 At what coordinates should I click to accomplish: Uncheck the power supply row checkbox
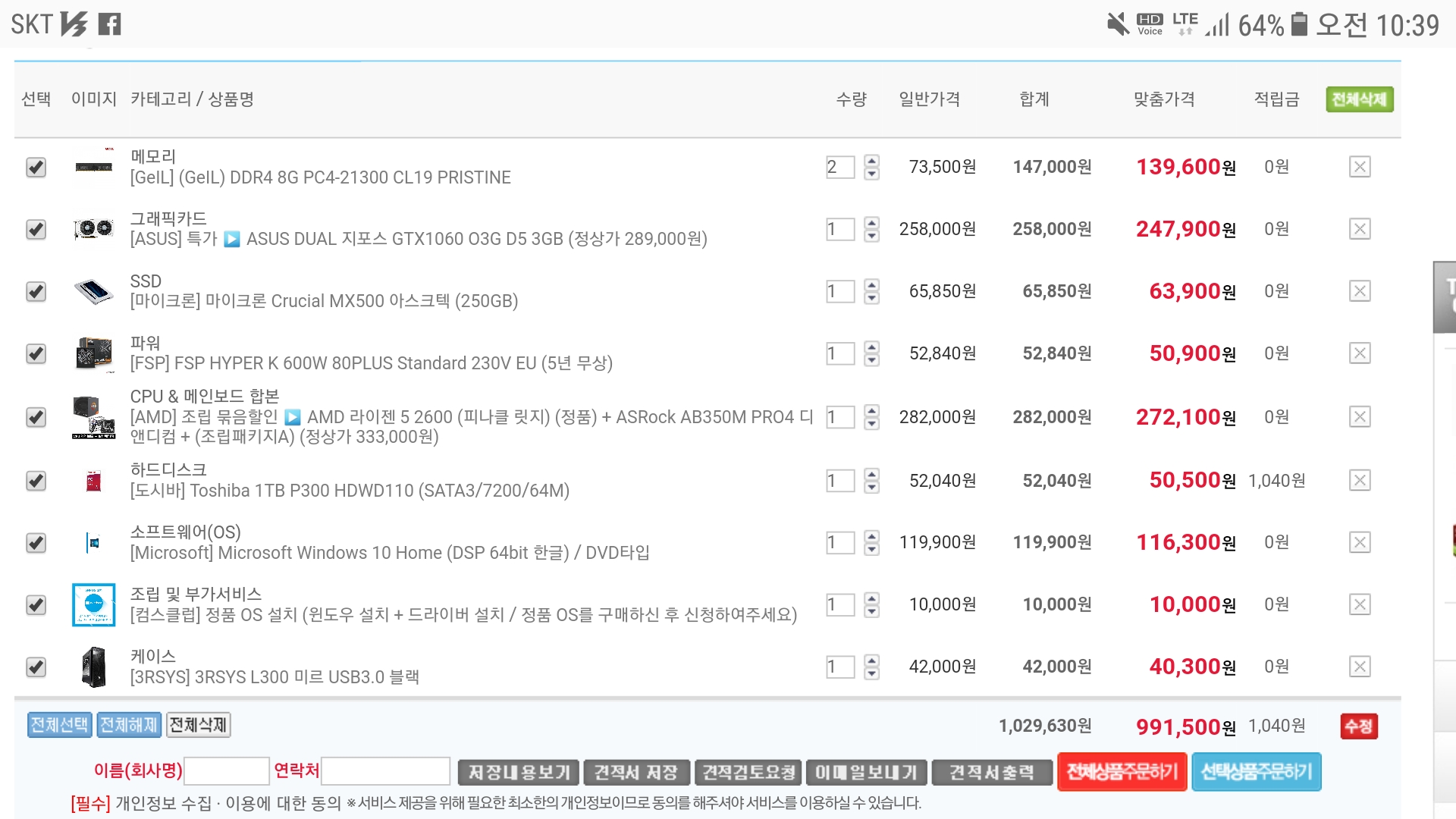(36, 353)
